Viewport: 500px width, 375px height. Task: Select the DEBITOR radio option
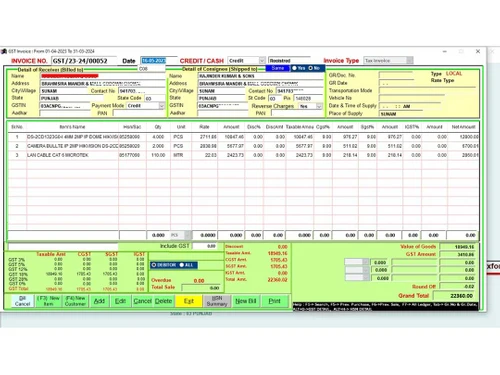(x=154, y=265)
